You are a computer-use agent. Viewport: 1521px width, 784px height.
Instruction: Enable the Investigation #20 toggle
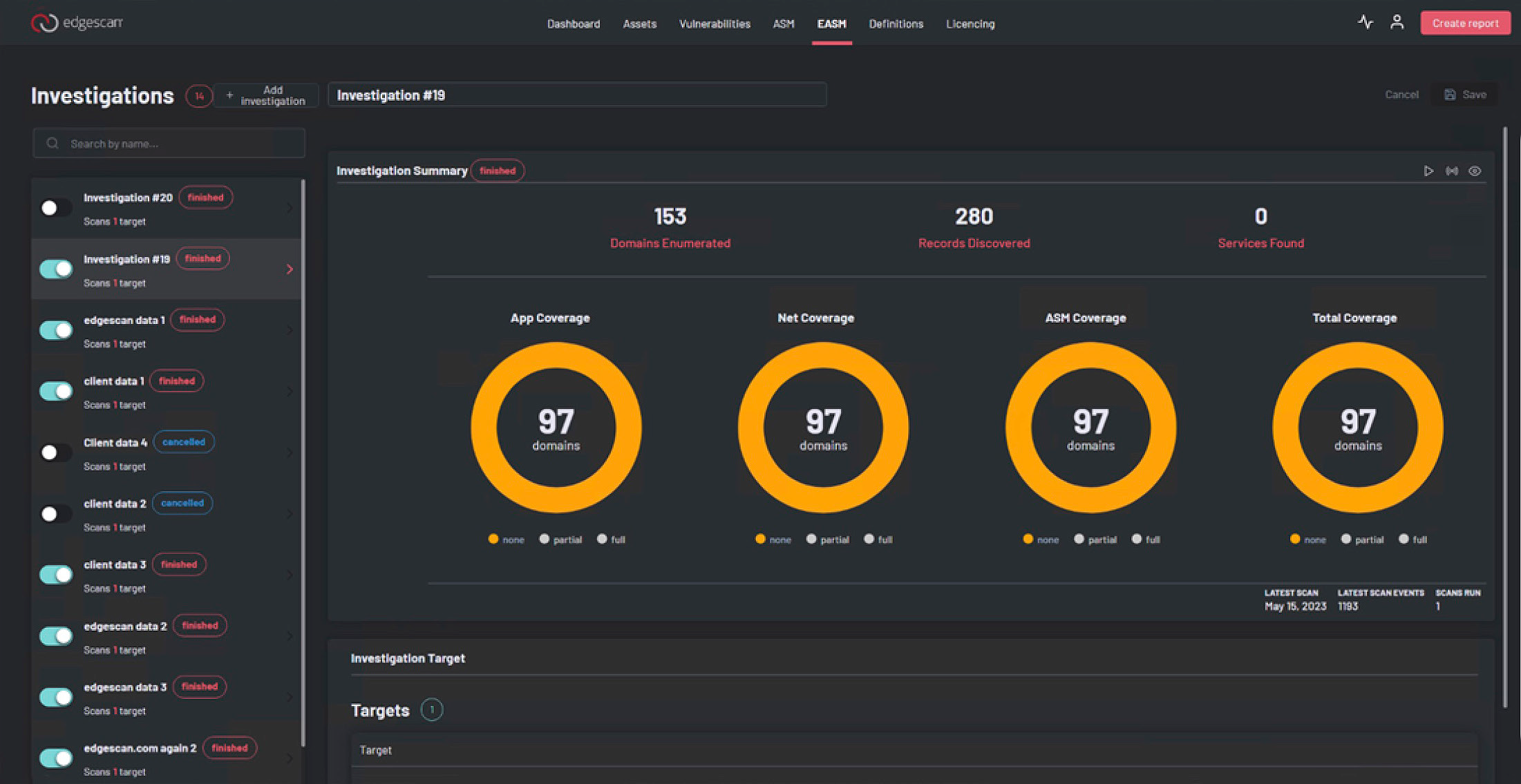[56, 208]
